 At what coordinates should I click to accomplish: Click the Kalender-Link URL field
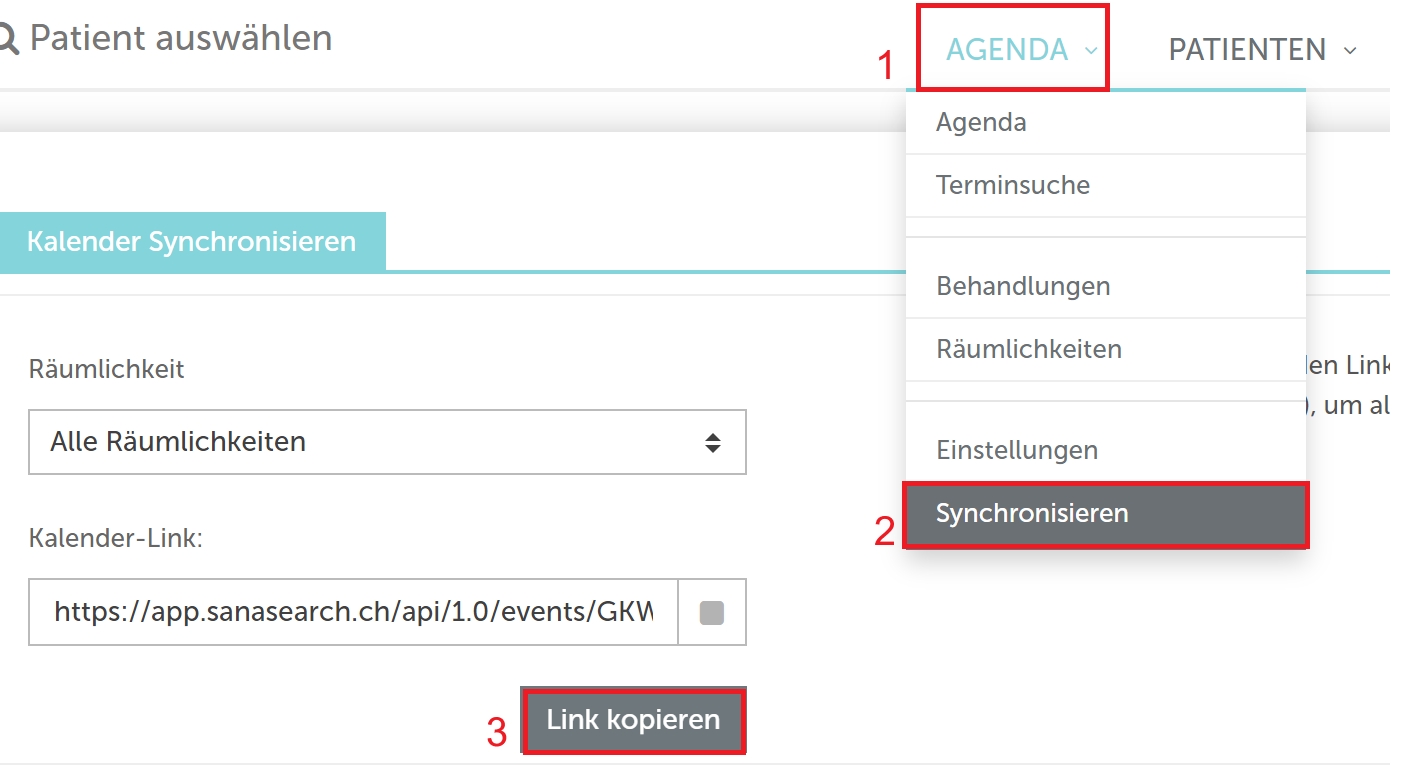(x=354, y=612)
